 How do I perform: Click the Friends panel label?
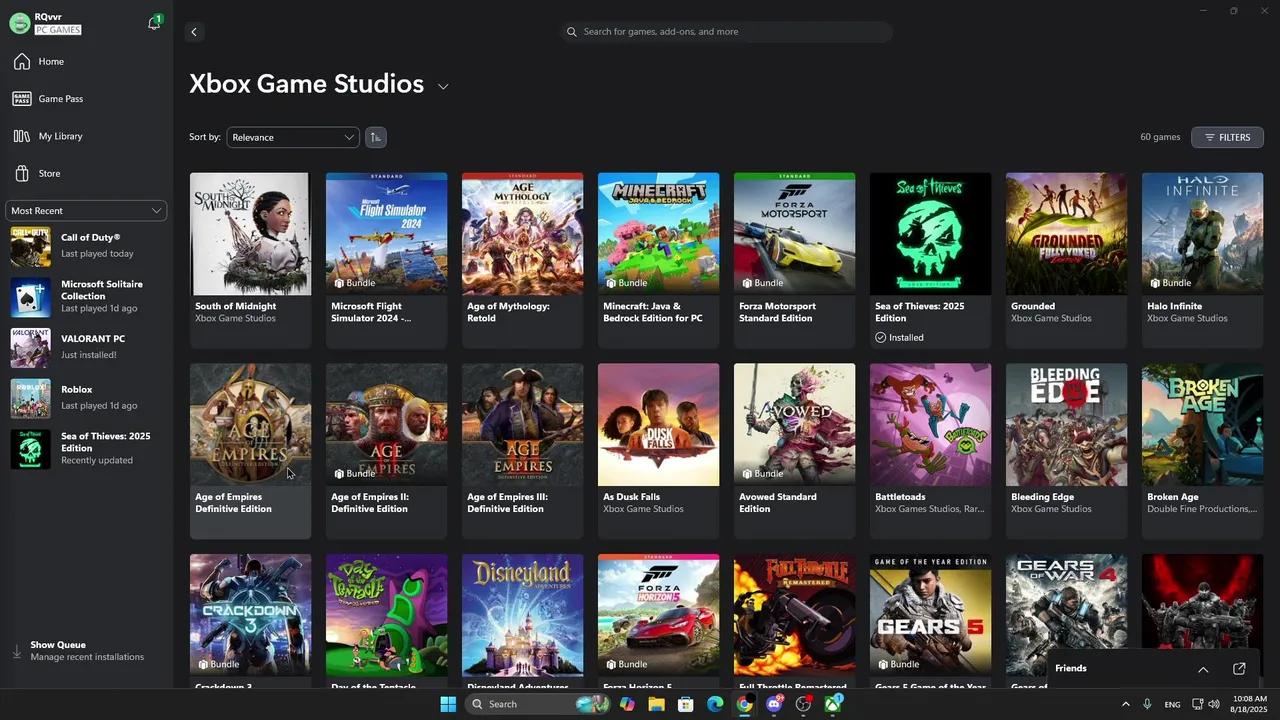coord(1070,668)
